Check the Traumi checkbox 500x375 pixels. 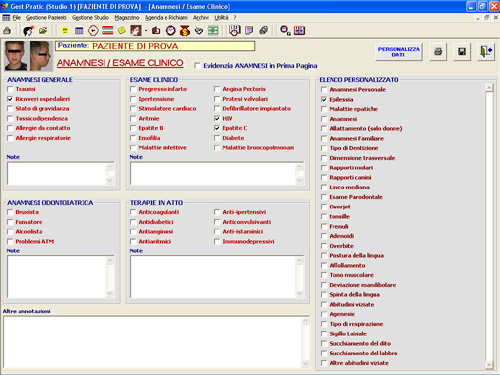pos(10,89)
